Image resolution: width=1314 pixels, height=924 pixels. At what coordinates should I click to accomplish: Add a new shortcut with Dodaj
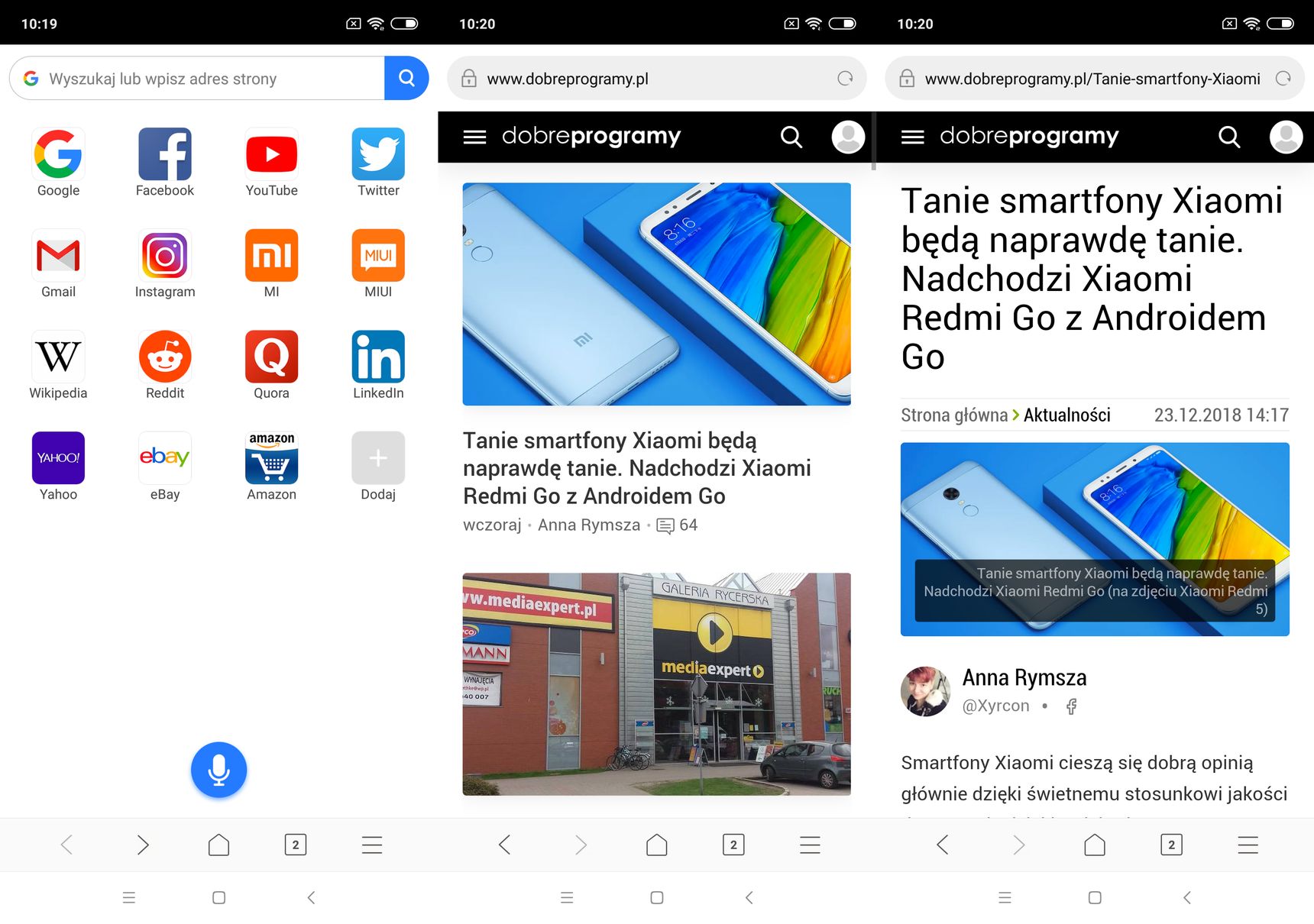[378, 458]
